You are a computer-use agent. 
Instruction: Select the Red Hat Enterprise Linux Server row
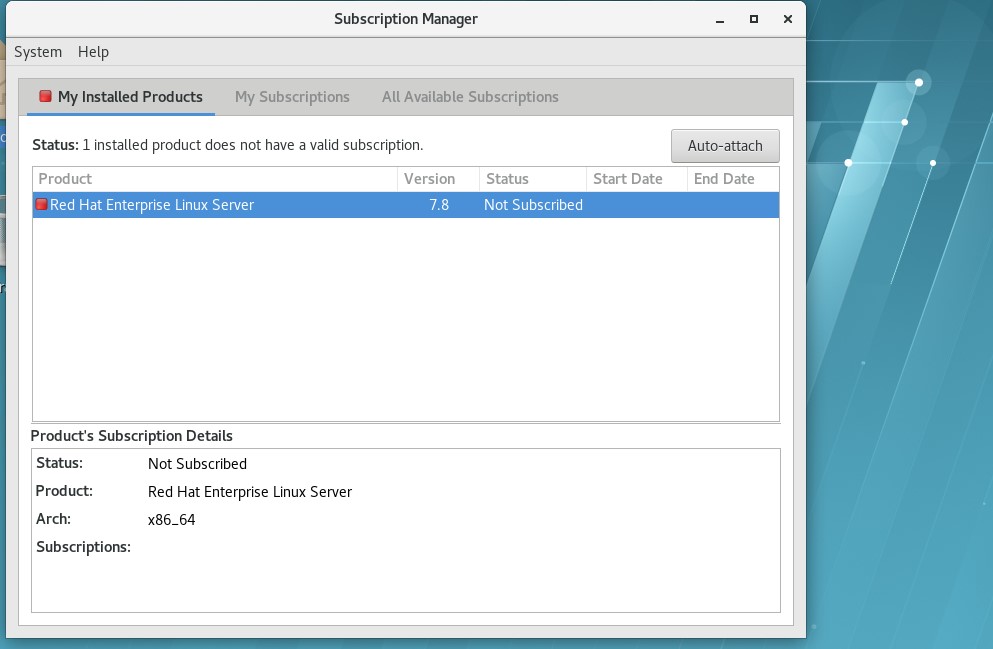406,205
